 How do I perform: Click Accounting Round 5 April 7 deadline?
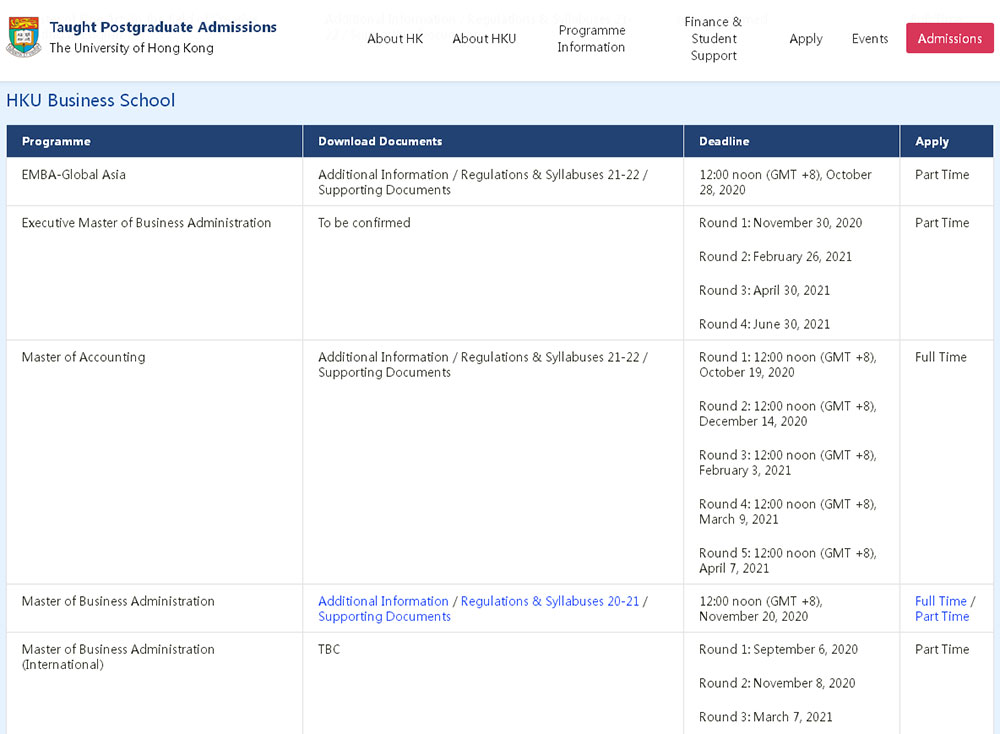[x=788, y=561]
